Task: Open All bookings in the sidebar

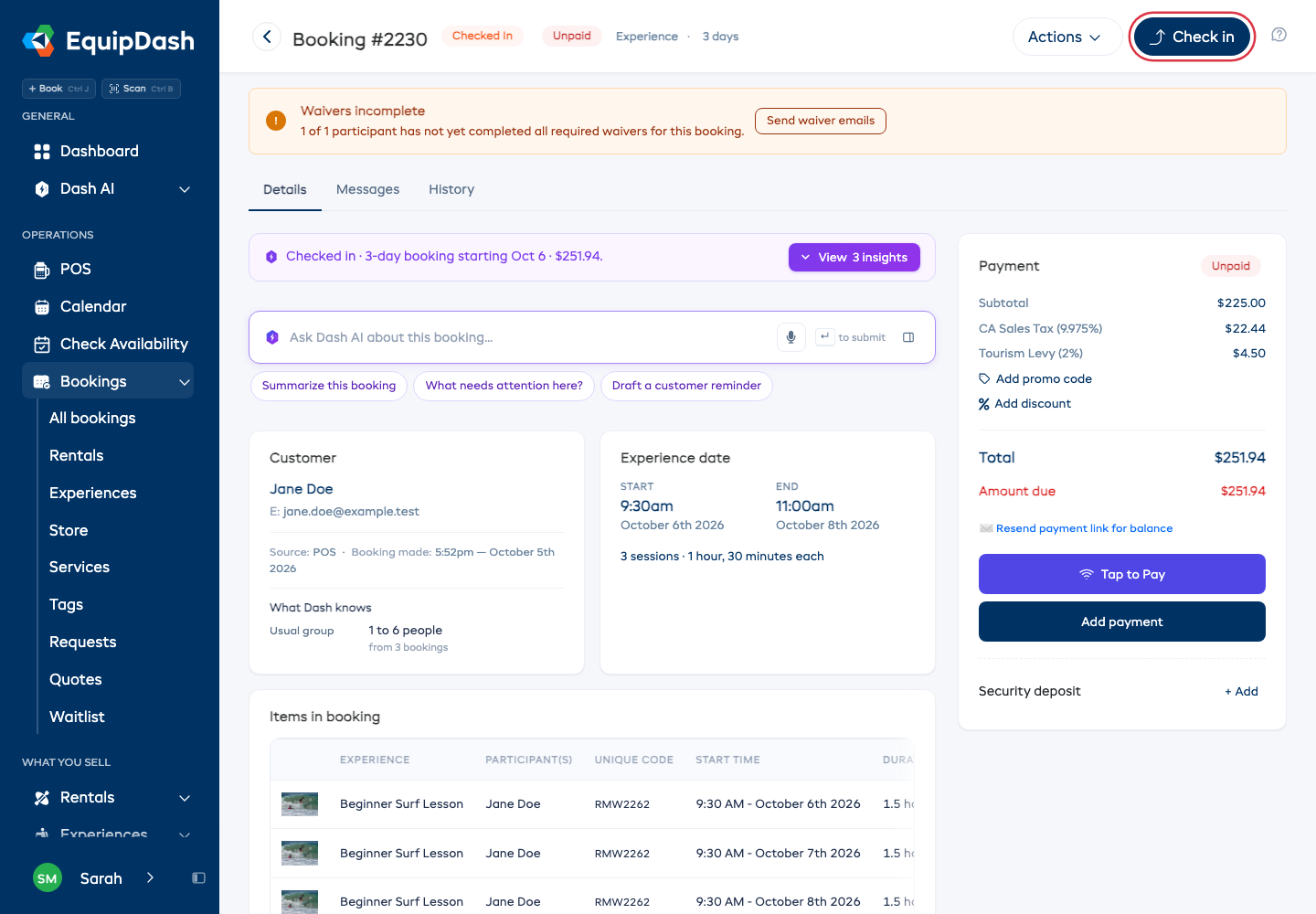Action: click(x=92, y=418)
